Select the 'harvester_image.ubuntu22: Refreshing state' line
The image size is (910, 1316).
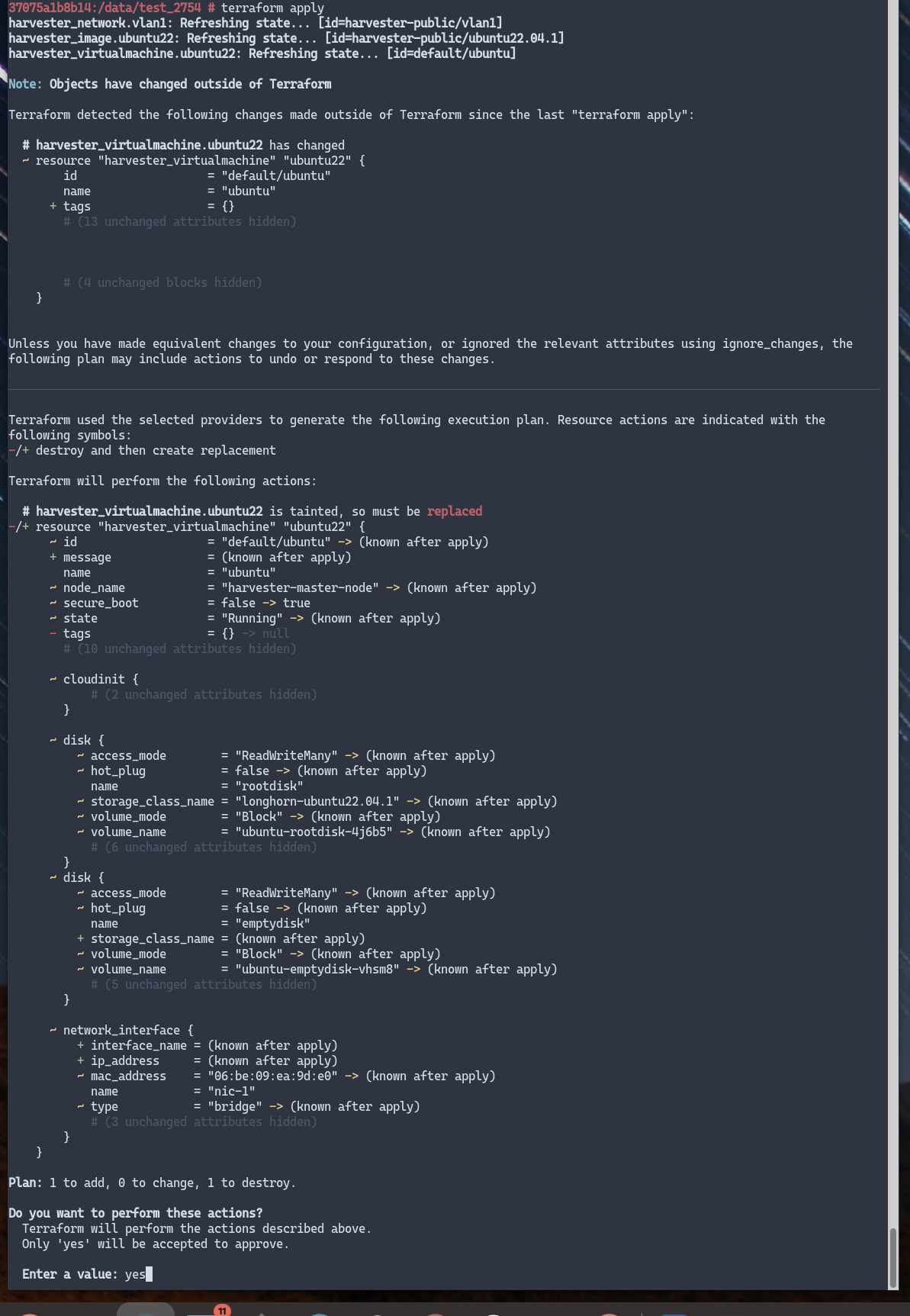[x=286, y=38]
